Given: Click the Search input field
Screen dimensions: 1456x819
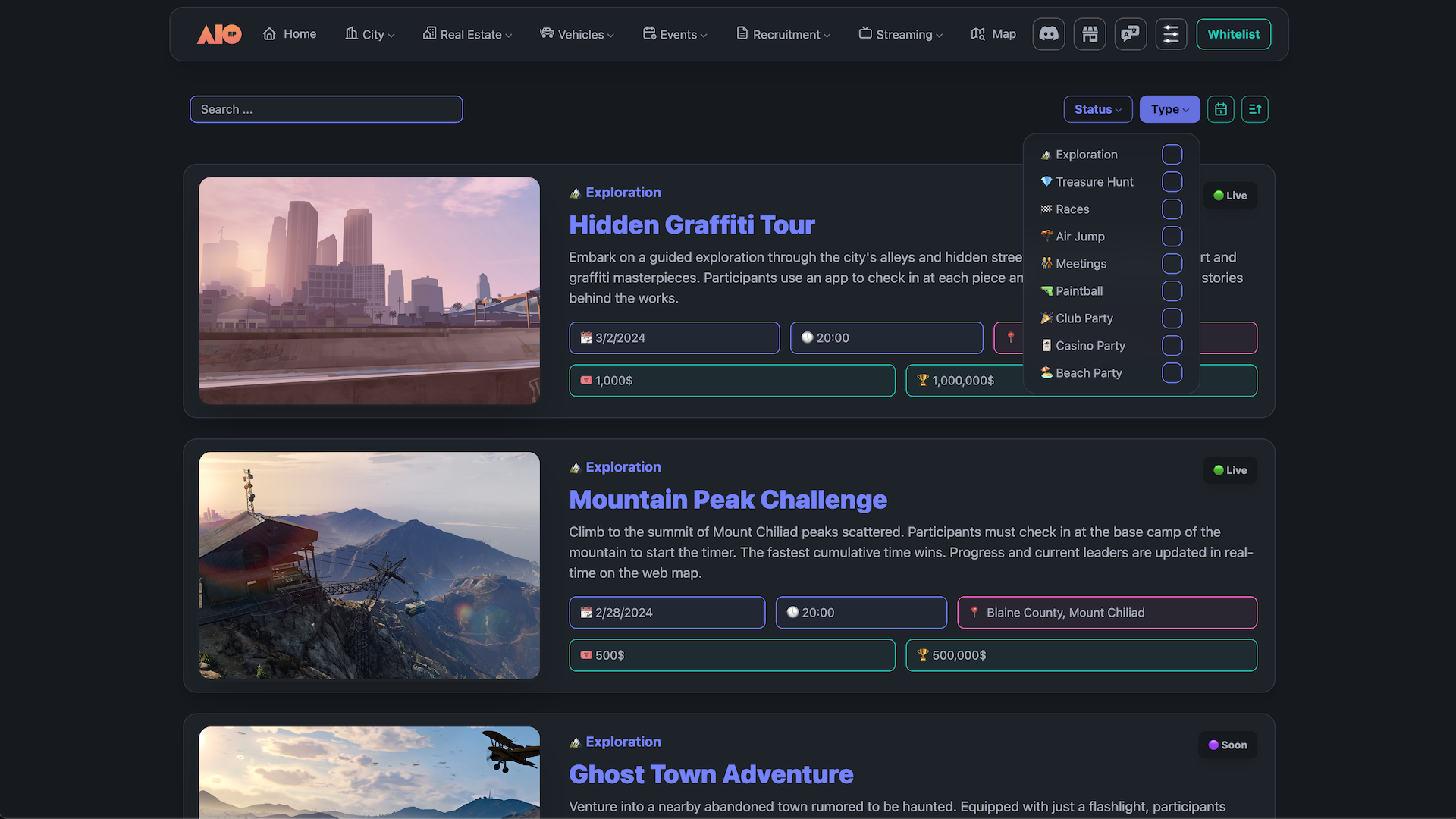Looking at the screenshot, I should click(x=326, y=109).
